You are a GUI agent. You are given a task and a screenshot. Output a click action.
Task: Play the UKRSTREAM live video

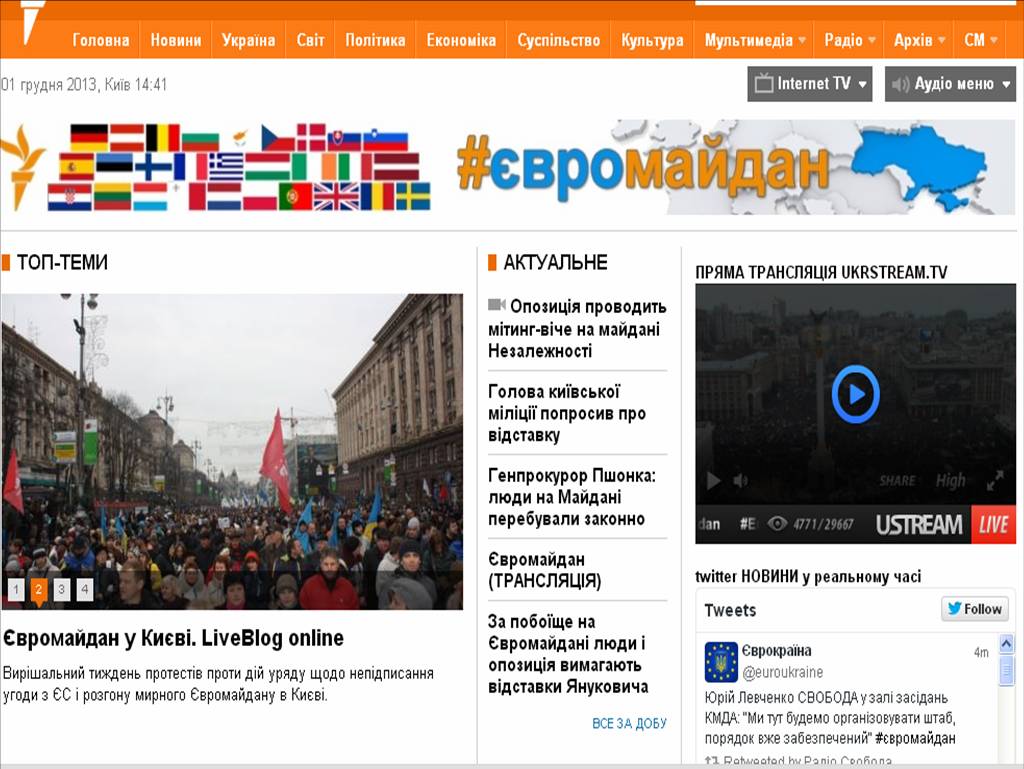pyautogui.click(x=856, y=394)
